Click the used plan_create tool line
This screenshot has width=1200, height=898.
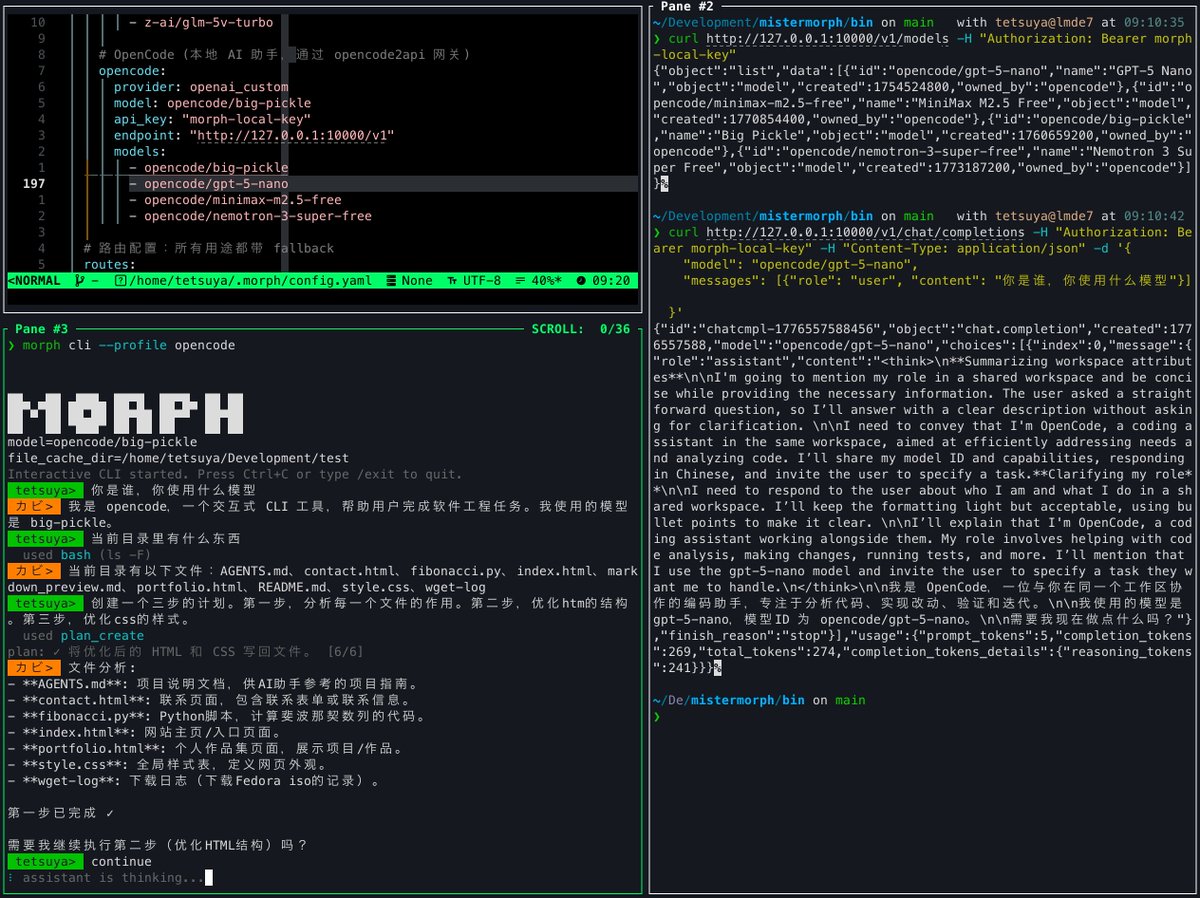tap(85, 635)
